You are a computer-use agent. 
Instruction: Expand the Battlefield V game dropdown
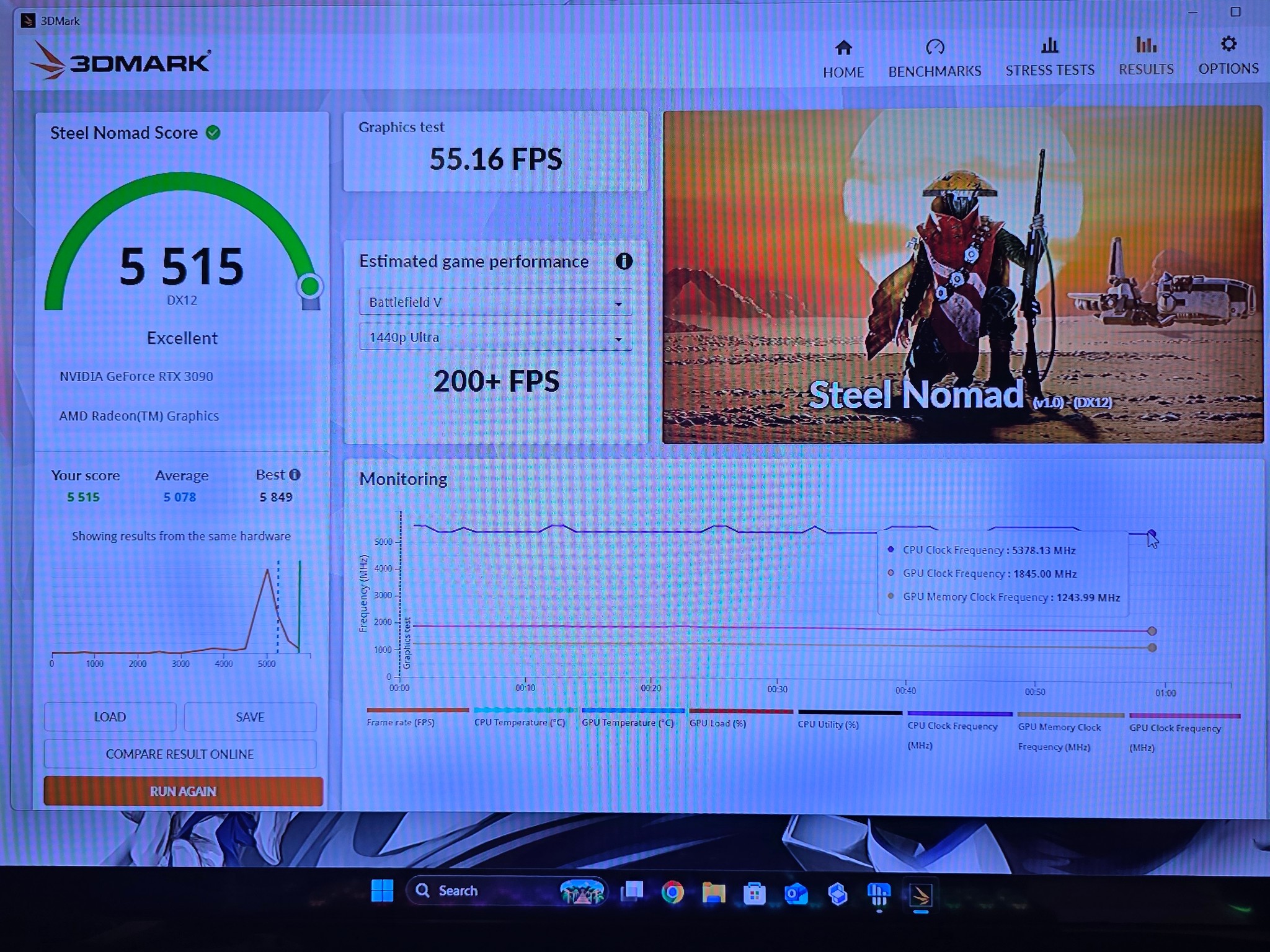(x=495, y=302)
